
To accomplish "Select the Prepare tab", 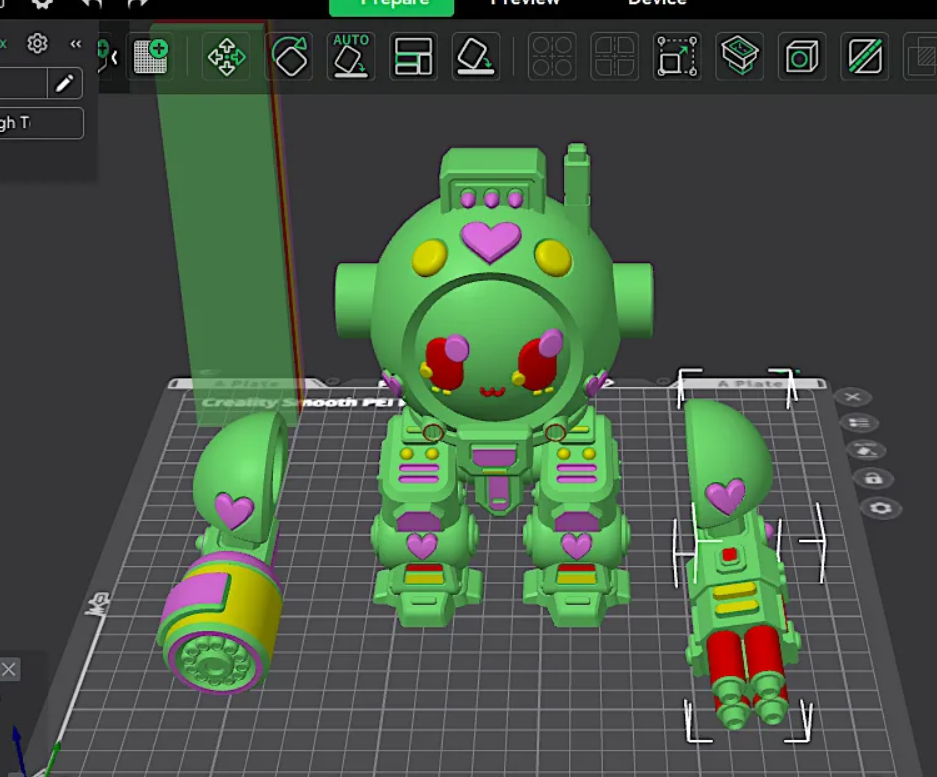I will coord(392,6).
